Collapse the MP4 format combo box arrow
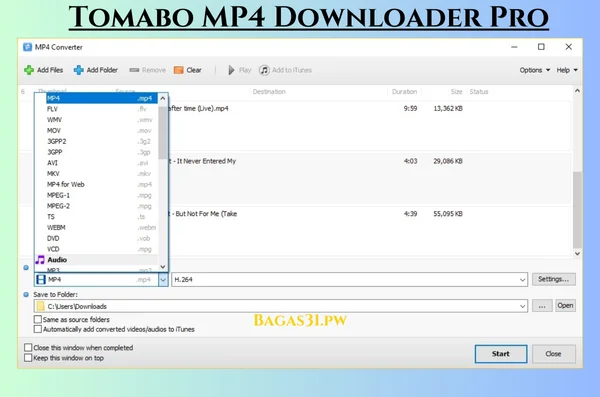600x397 pixels. (163, 280)
